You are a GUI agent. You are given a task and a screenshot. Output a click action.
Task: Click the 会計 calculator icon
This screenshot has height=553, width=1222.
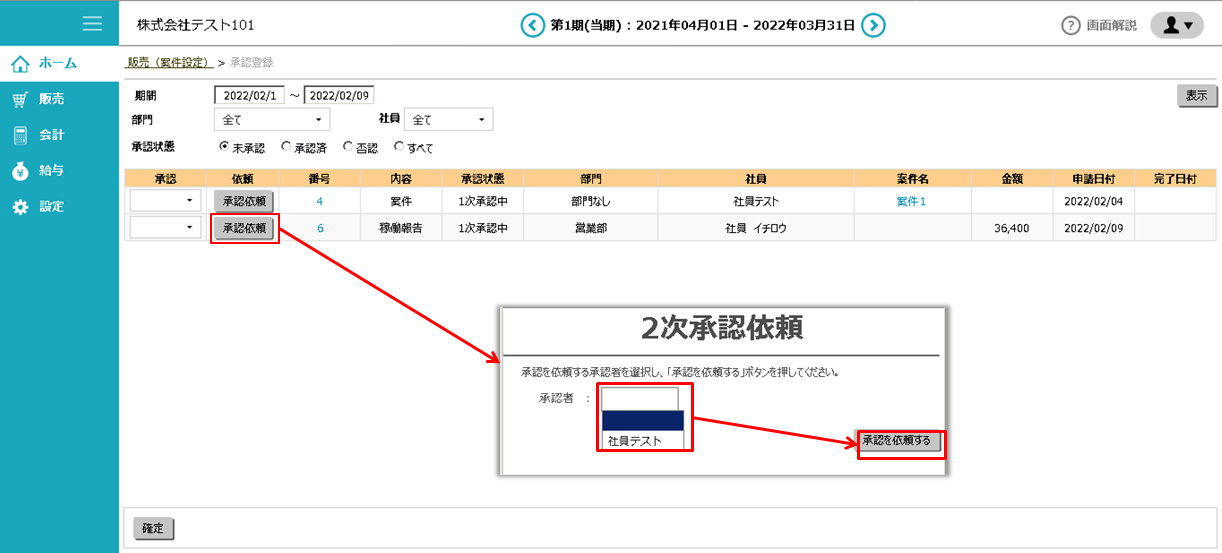[x=20, y=135]
